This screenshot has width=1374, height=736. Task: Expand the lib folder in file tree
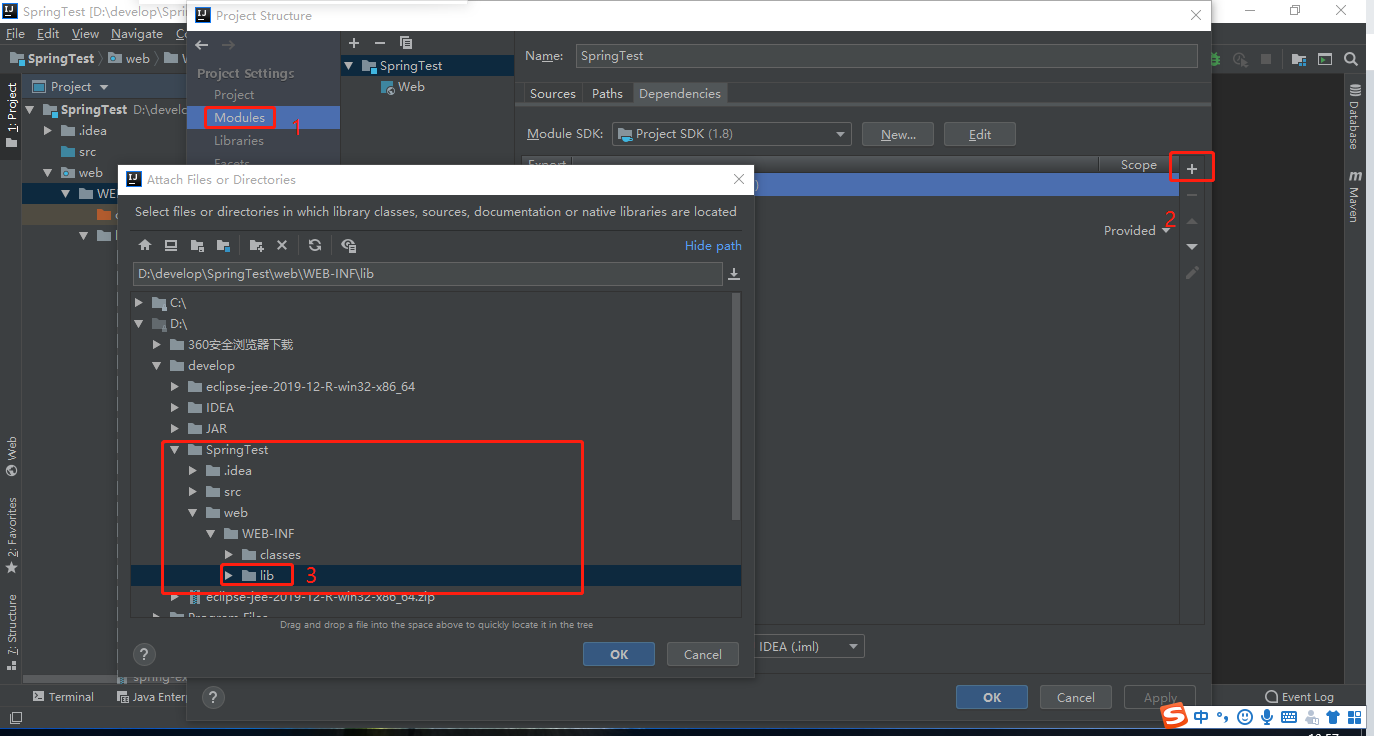pyautogui.click(x=228, y=575)
